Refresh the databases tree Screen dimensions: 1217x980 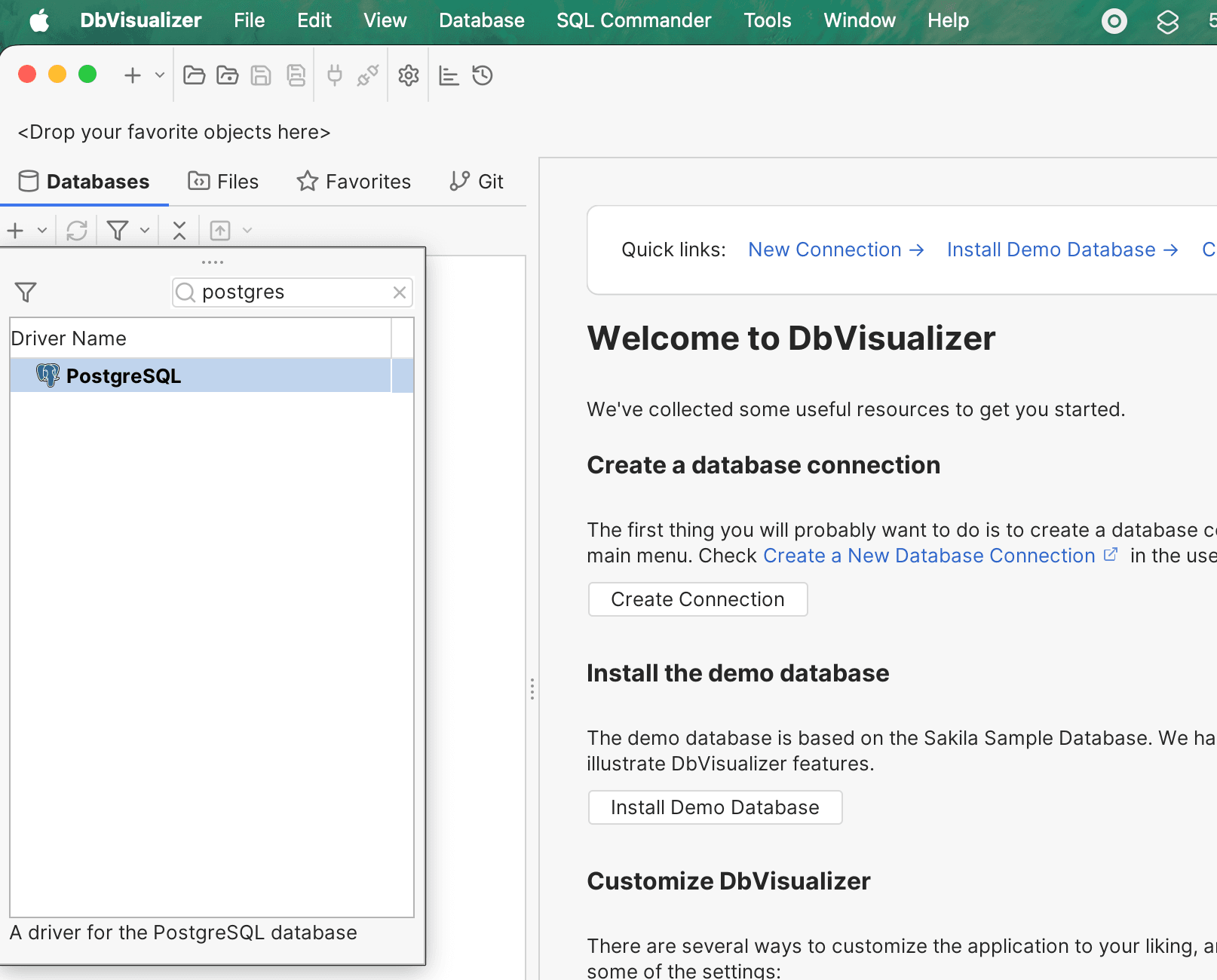[77, 230]
